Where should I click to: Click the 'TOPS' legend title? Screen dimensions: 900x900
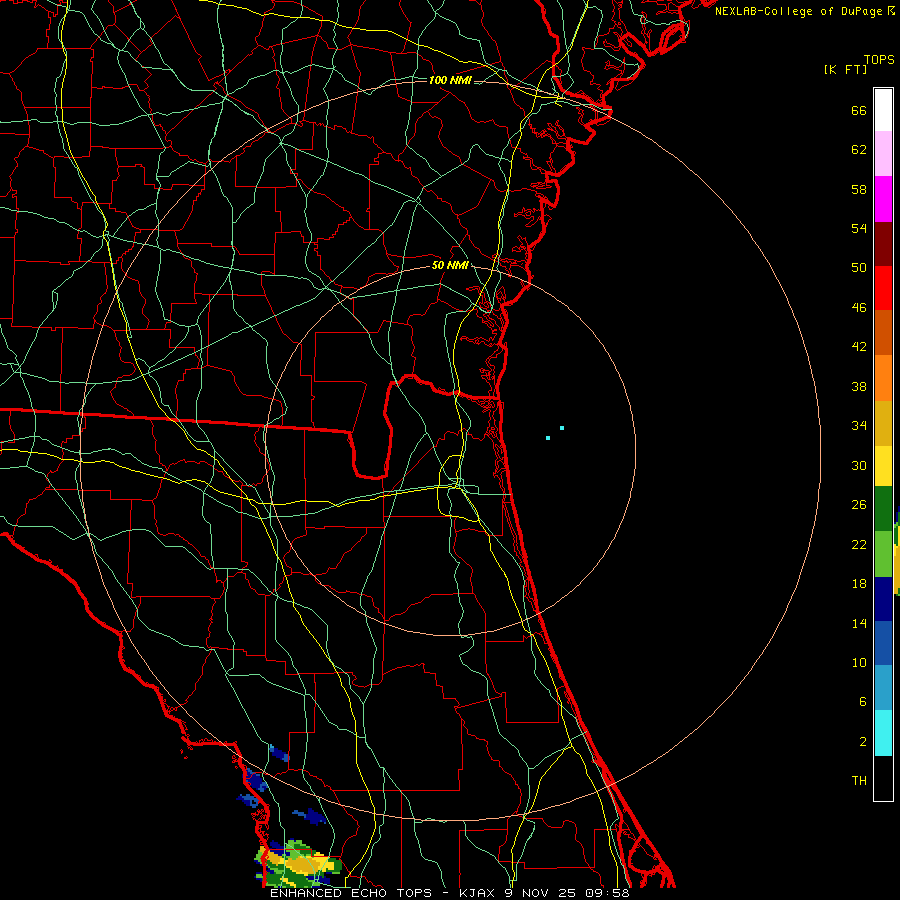coord(879,60)
